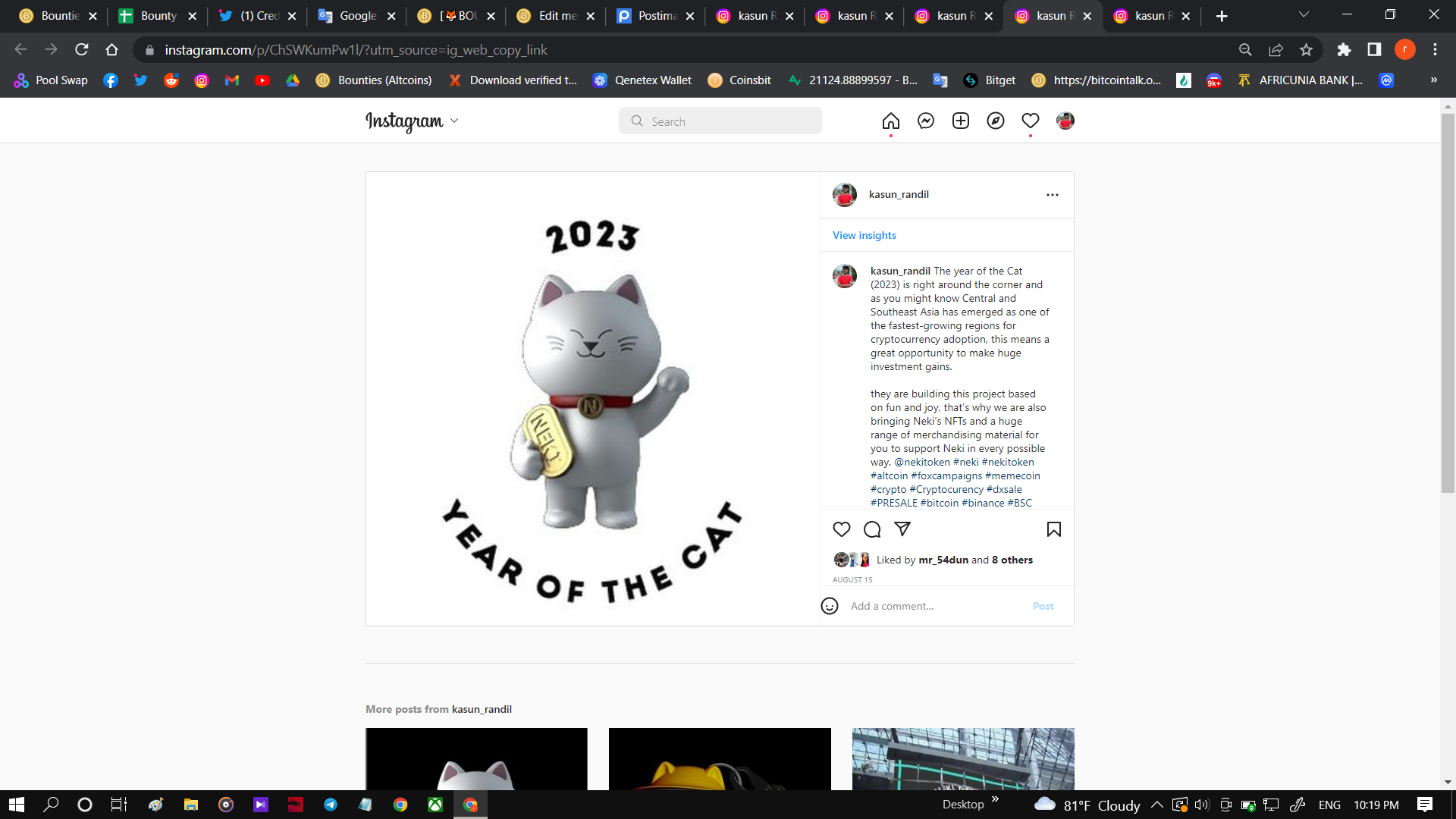1456x819 pixels.
Task: Click the View insights link
Action: [x=864, y=235]
